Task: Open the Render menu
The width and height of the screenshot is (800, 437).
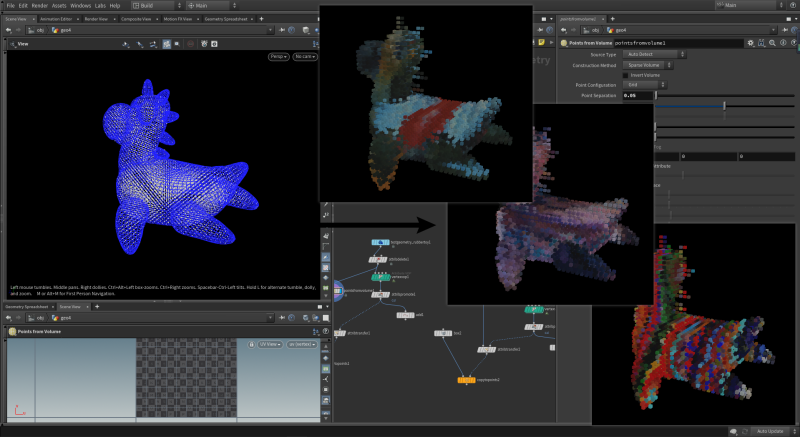Action: pos(38,6)
